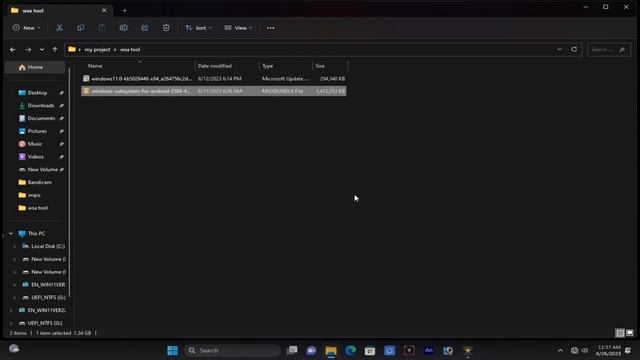Click the folder search box

[x=609, y=49]
